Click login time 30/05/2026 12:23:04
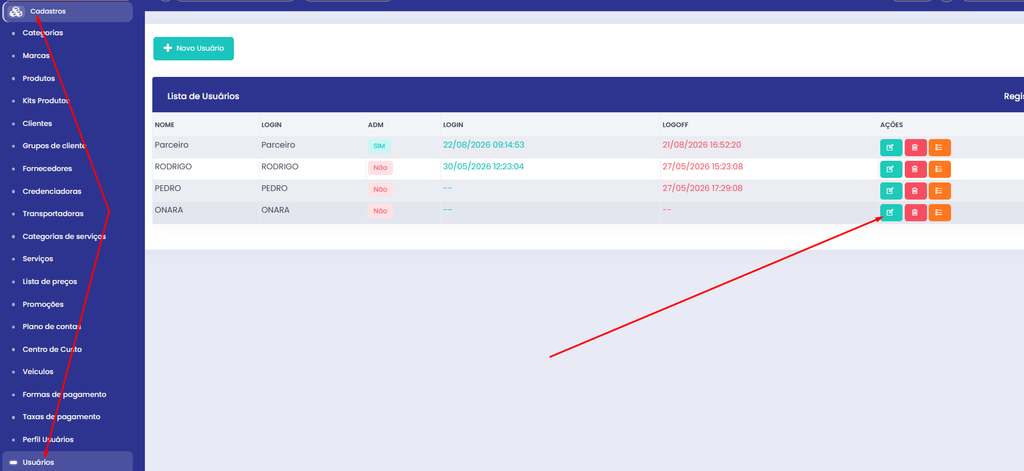Image resolution: width=1024 pixels, height=471 pixels. pyautogui.click(x=483, y=167)
